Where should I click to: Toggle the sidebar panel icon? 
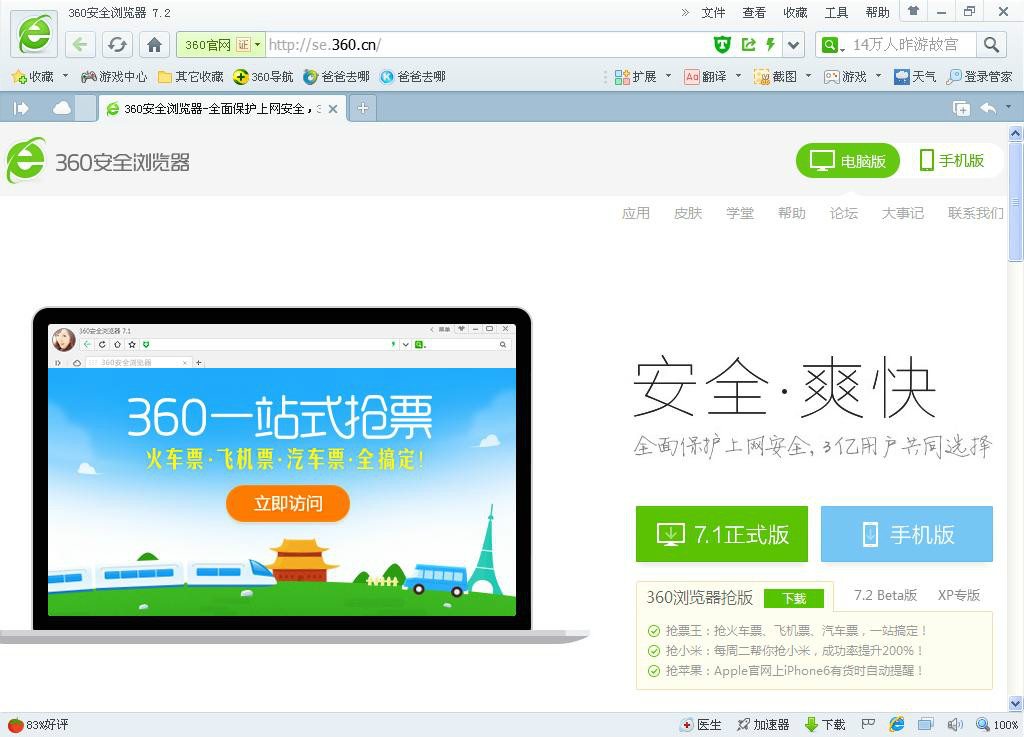click(x=21, y=108)
